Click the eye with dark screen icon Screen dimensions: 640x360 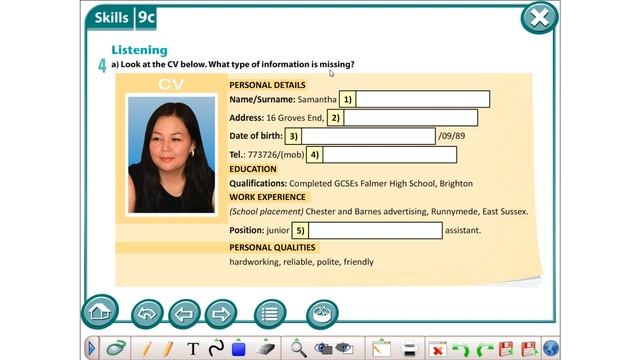pos(323,348)
